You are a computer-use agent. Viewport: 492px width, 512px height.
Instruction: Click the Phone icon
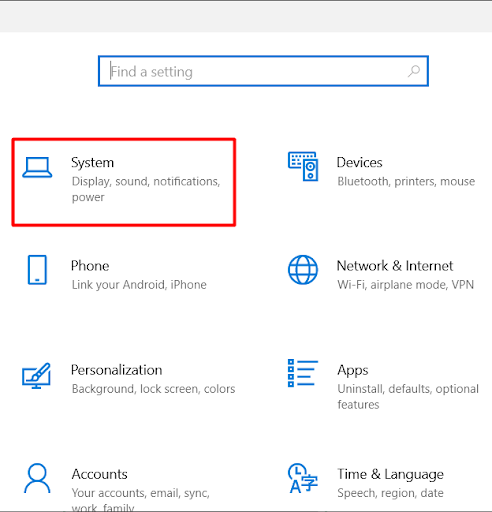click(37, 270)
